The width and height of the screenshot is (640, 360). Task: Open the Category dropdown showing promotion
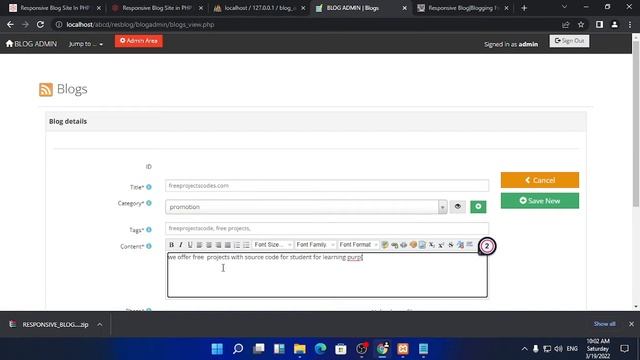pyautogui.click(x=306, y=207)
